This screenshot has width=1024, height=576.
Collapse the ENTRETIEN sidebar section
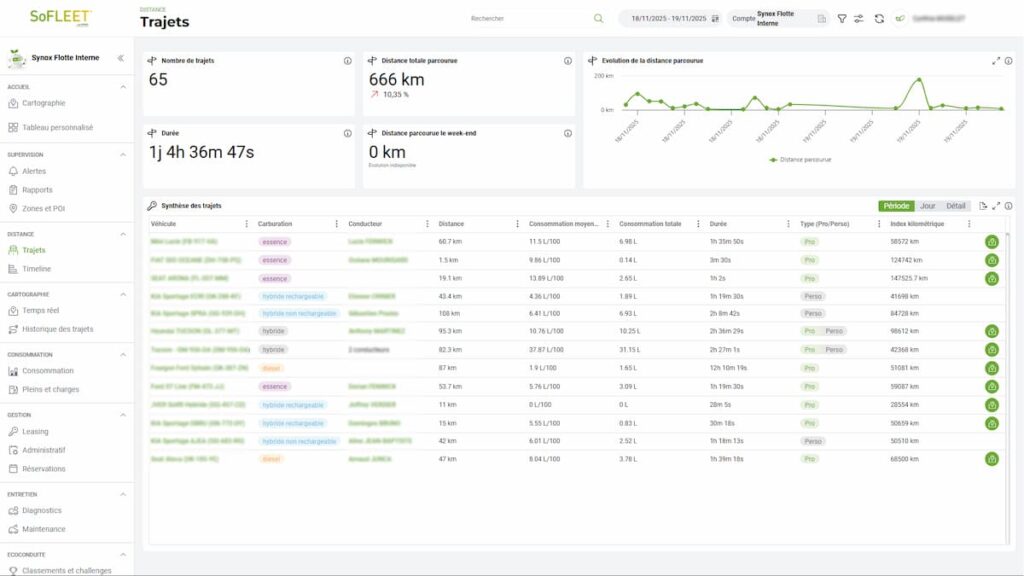tap(123, 494)
